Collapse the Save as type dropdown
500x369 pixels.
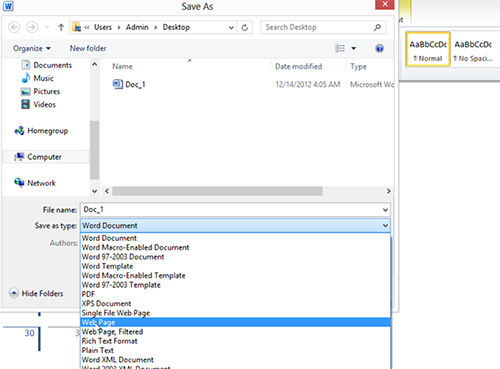385,226
